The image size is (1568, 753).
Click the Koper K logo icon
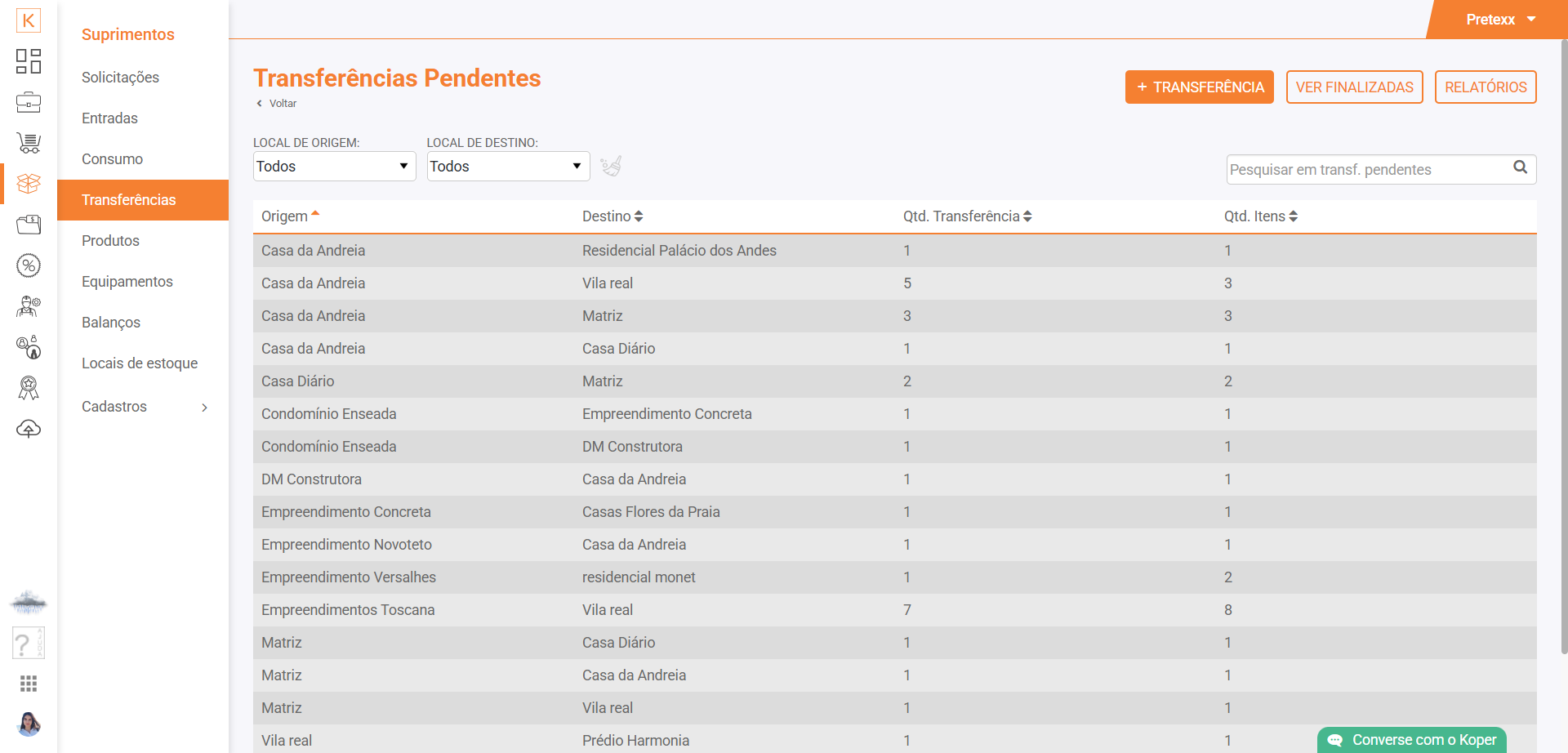tap(29, 20)
